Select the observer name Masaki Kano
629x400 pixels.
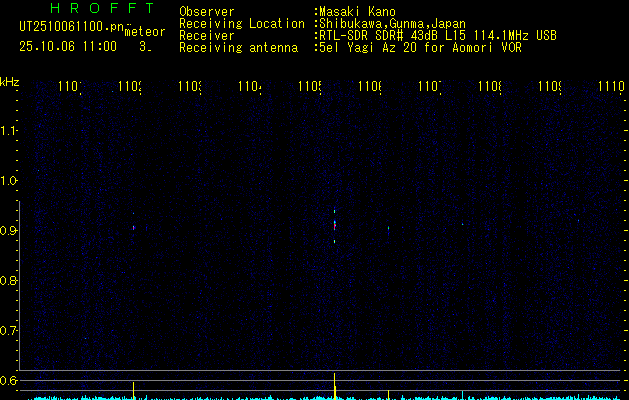[x=357, y=12]
